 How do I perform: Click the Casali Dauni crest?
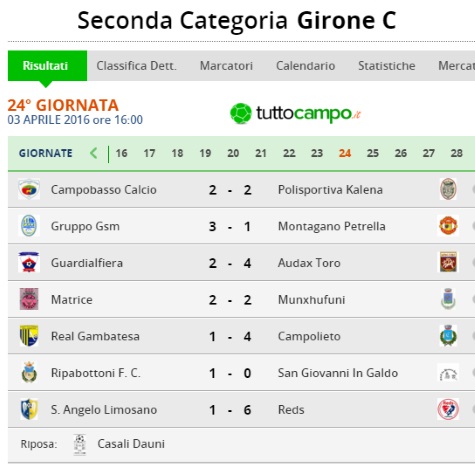(80, 444)
